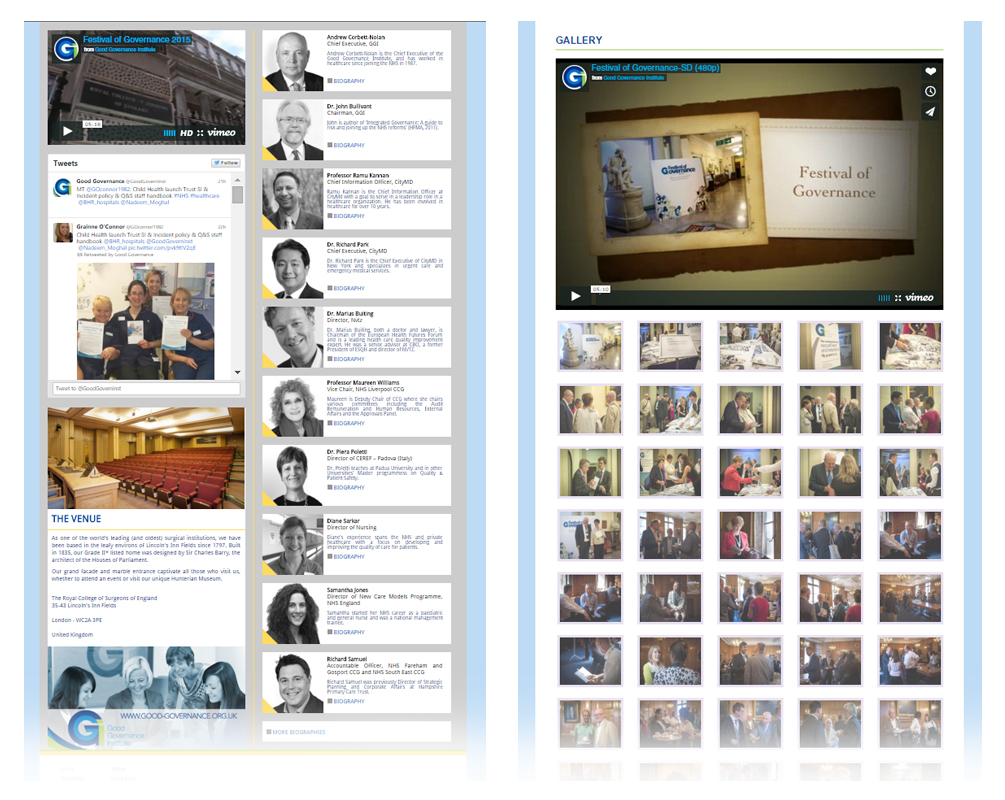The height and width of the screenshot is (800, 1005).
Task: Share the gallery video via paper plane icon
Action: point(931,112)
